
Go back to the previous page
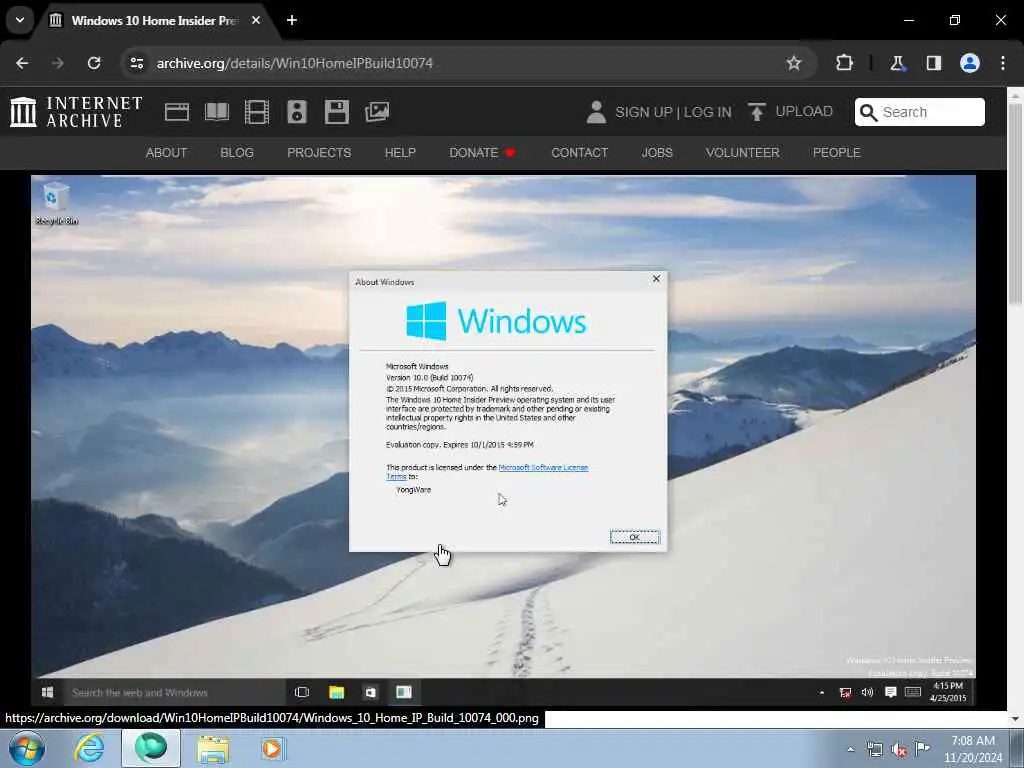pyautogui.click(x=22, y=63)
